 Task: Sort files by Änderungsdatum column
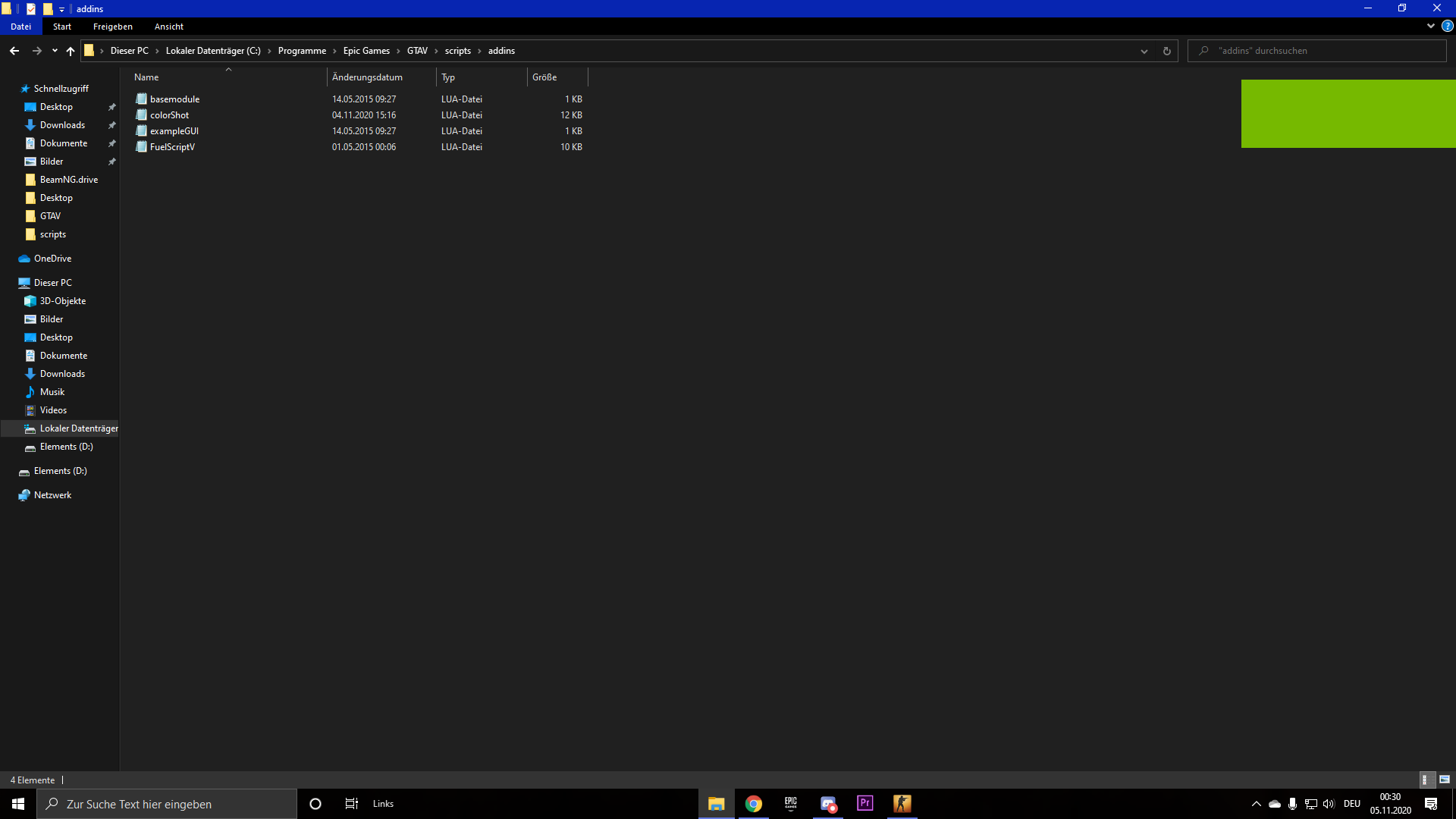[x=367, y=77]
